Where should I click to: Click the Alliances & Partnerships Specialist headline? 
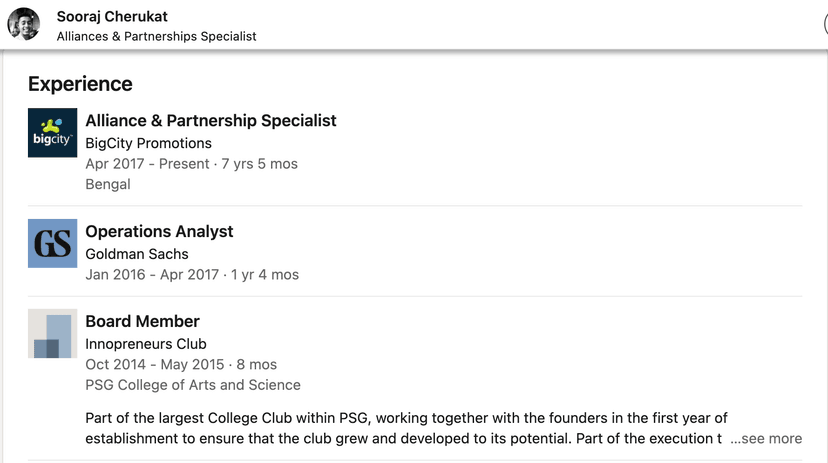click(x=156, y=36)
